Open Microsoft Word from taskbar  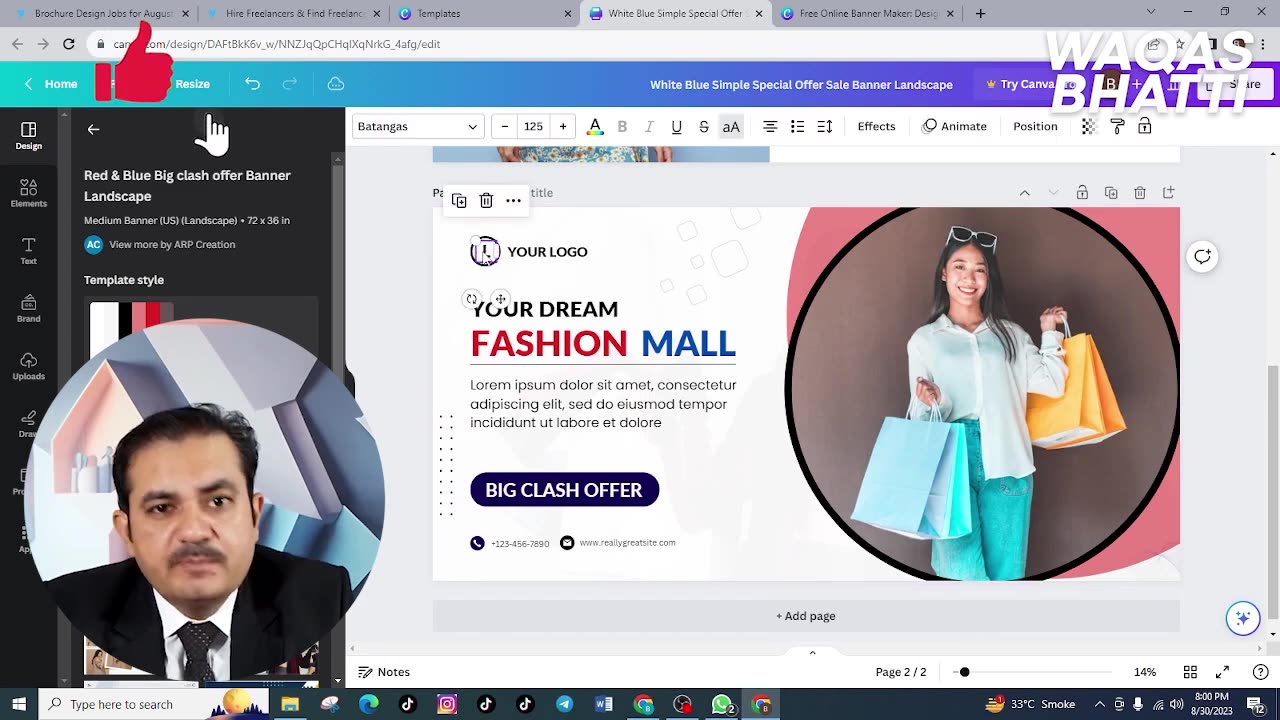tap(603, 704)
